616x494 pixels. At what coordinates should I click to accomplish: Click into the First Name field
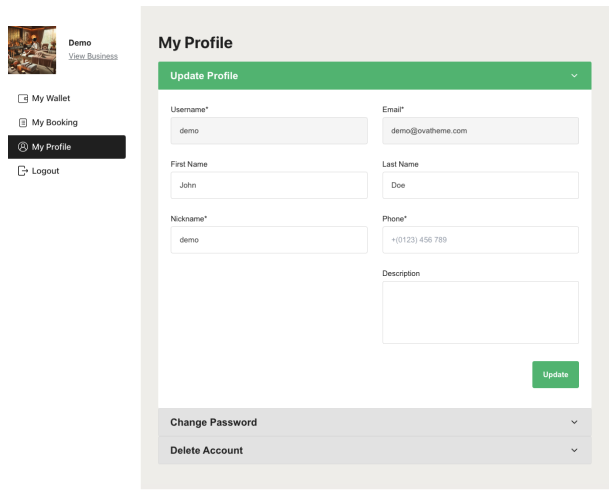269,185
